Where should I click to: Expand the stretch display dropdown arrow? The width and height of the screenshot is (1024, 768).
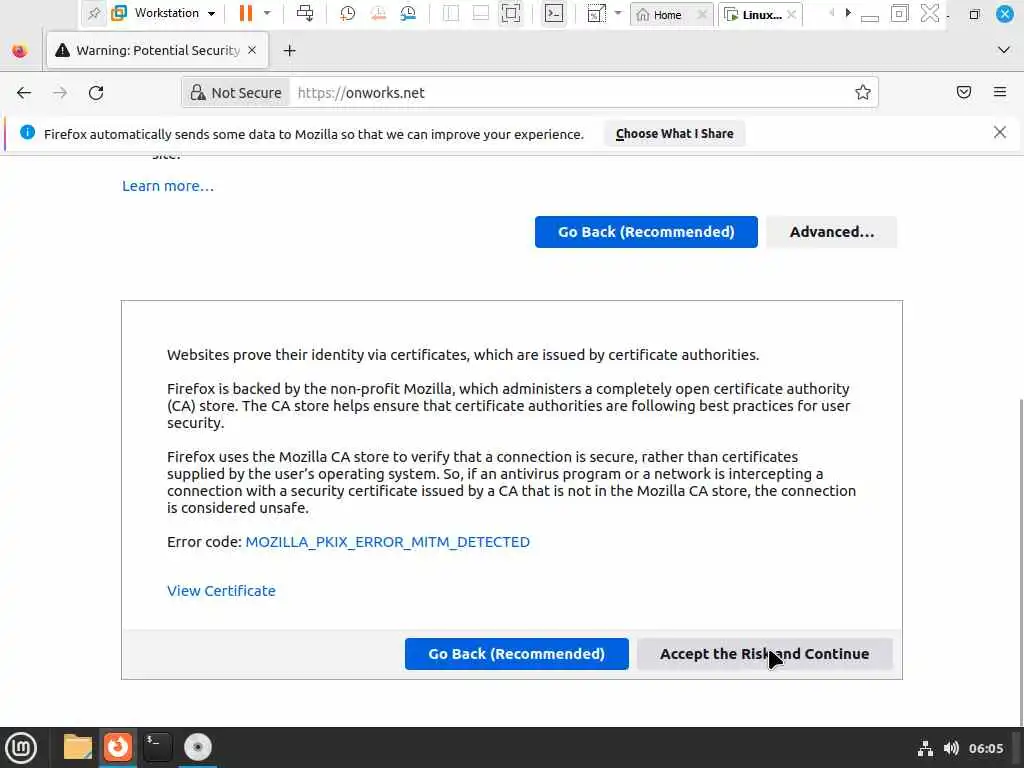pyautogui.click(x=618, y=13)
